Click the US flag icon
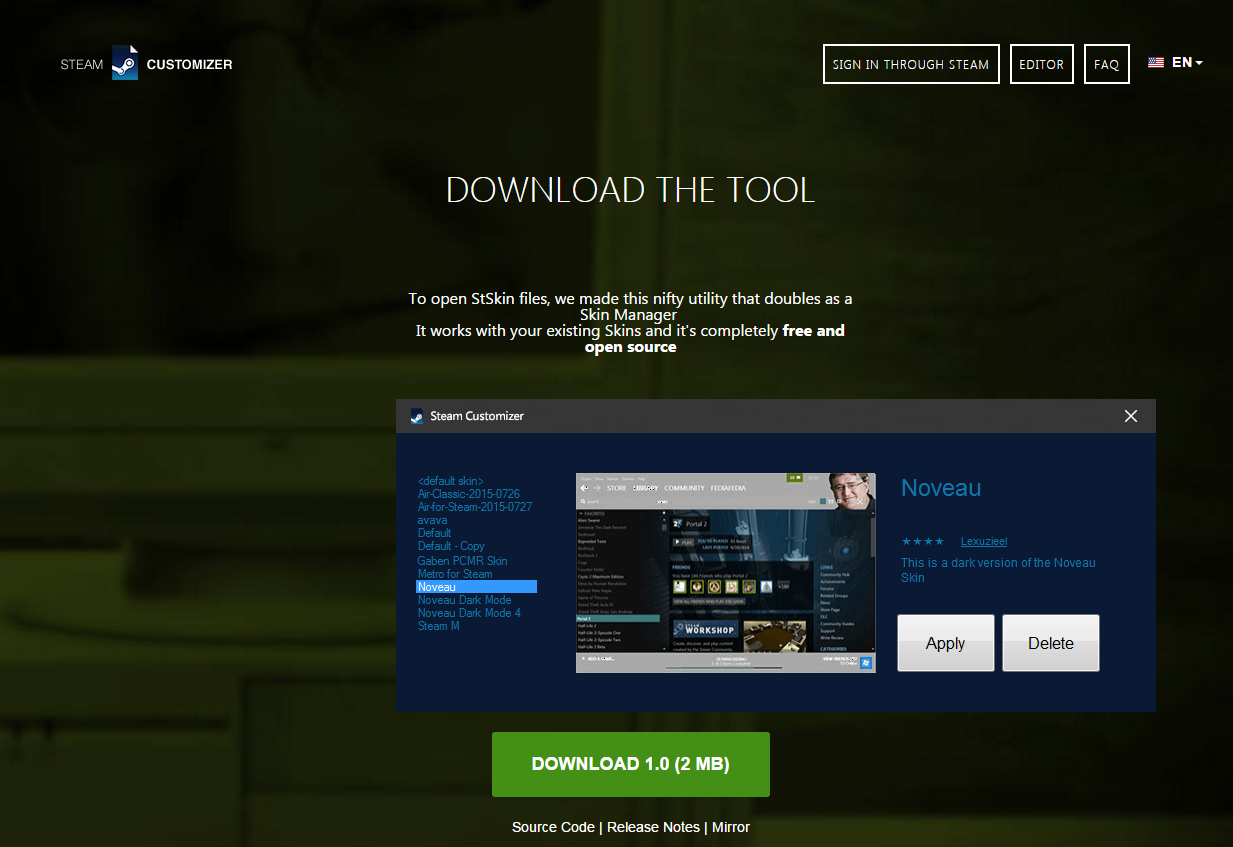This screenshot has width=1233, height=847. 1156,62
